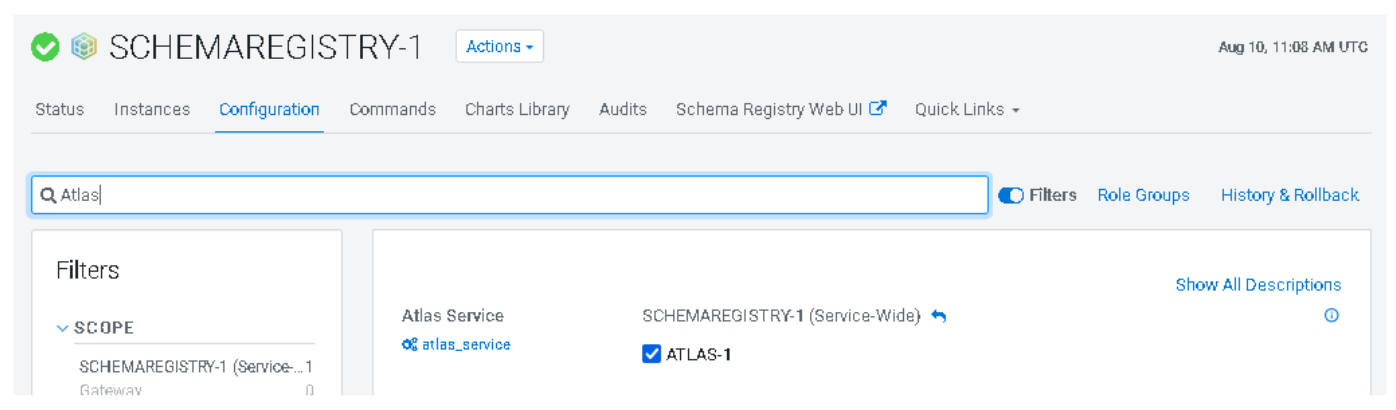Click the search magnifier icon

coord(48,196)
